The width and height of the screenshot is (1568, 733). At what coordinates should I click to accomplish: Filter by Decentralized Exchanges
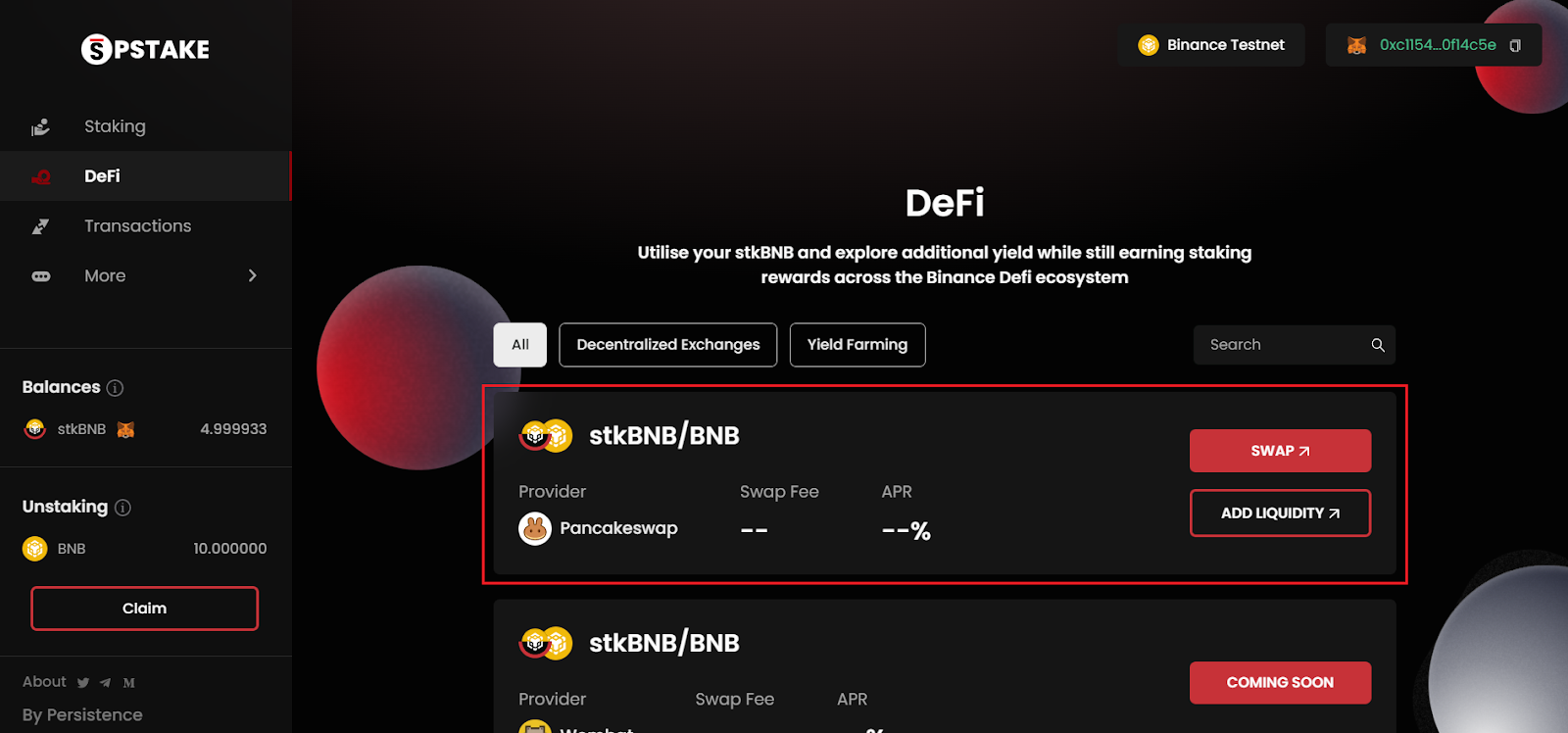pyautogui.click(x=668, y=345)
